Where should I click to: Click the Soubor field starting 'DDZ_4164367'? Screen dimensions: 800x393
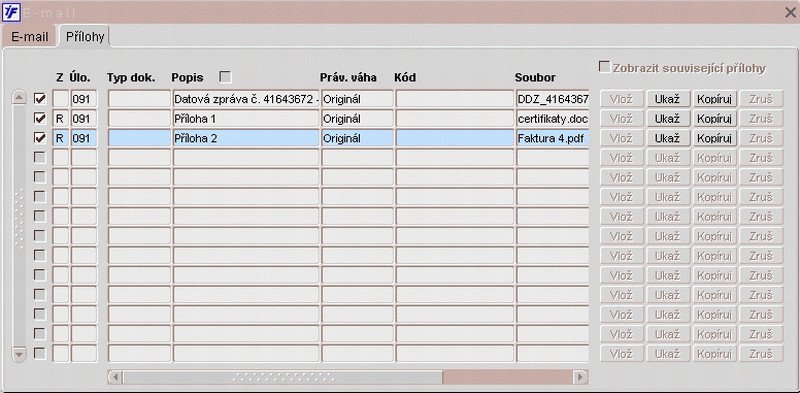coord(553,99)
